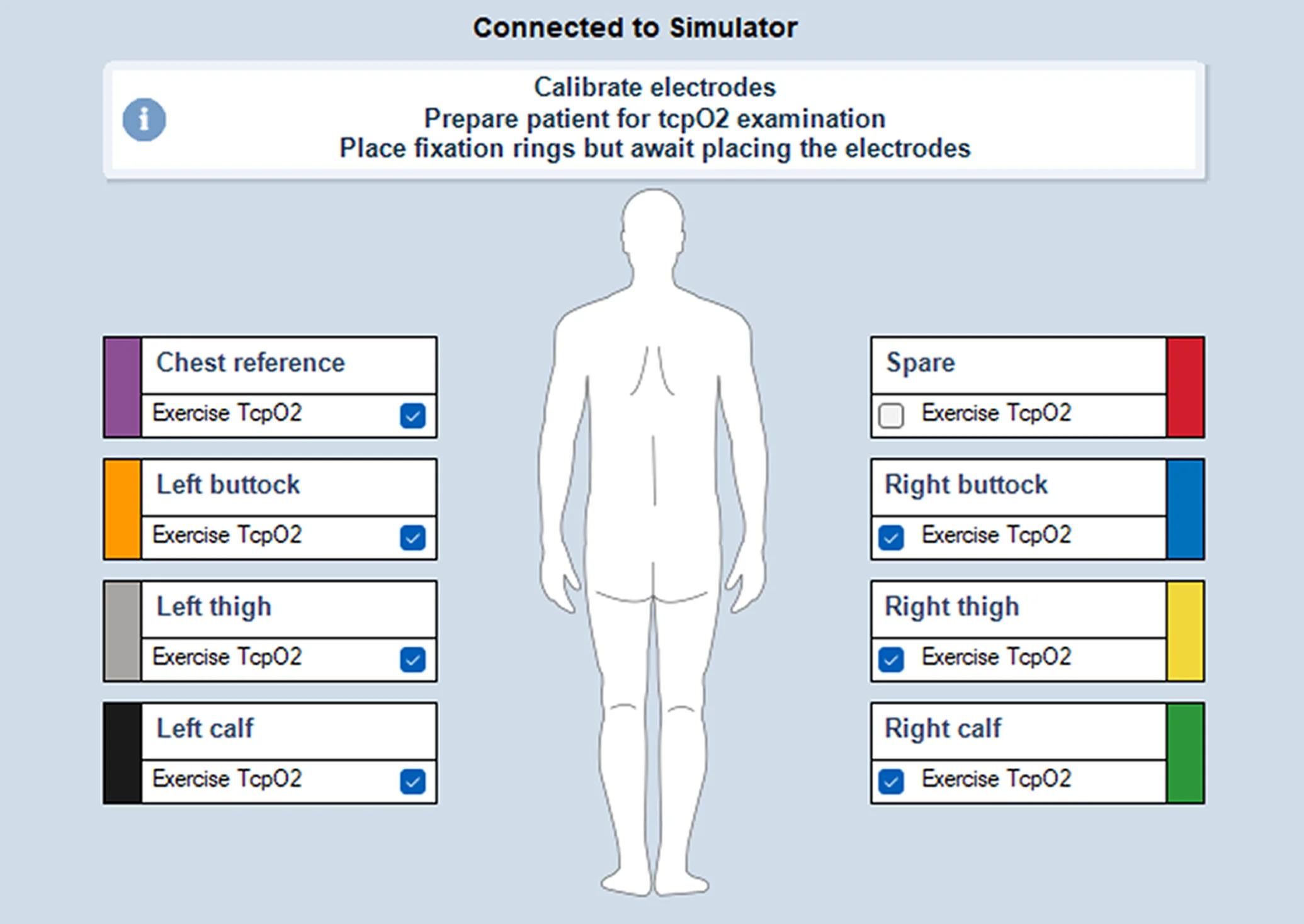Select the black Left calf color swatch
The image size is (1304, 924).
coord(122,753)
